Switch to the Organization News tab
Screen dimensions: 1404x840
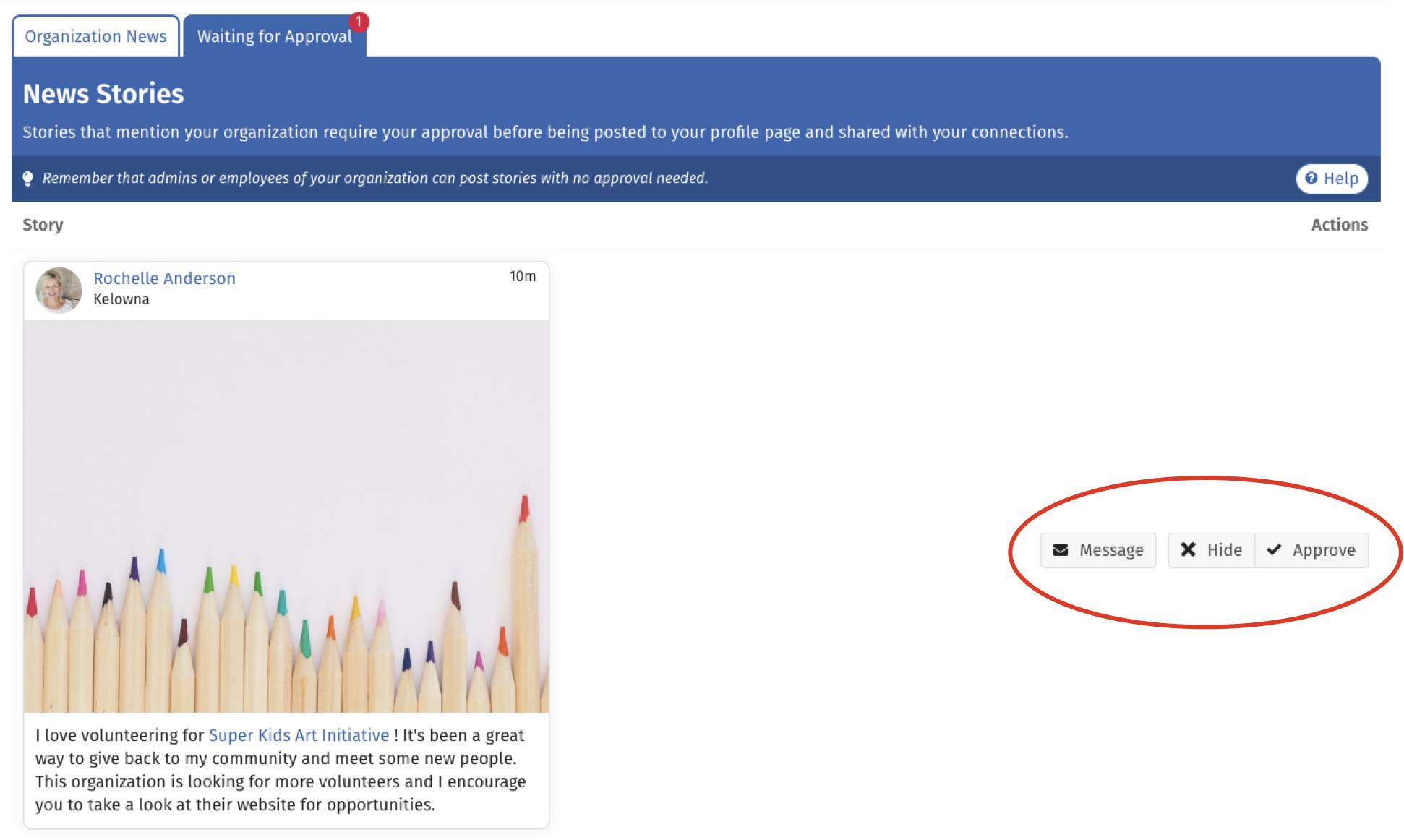click(95, 36)
